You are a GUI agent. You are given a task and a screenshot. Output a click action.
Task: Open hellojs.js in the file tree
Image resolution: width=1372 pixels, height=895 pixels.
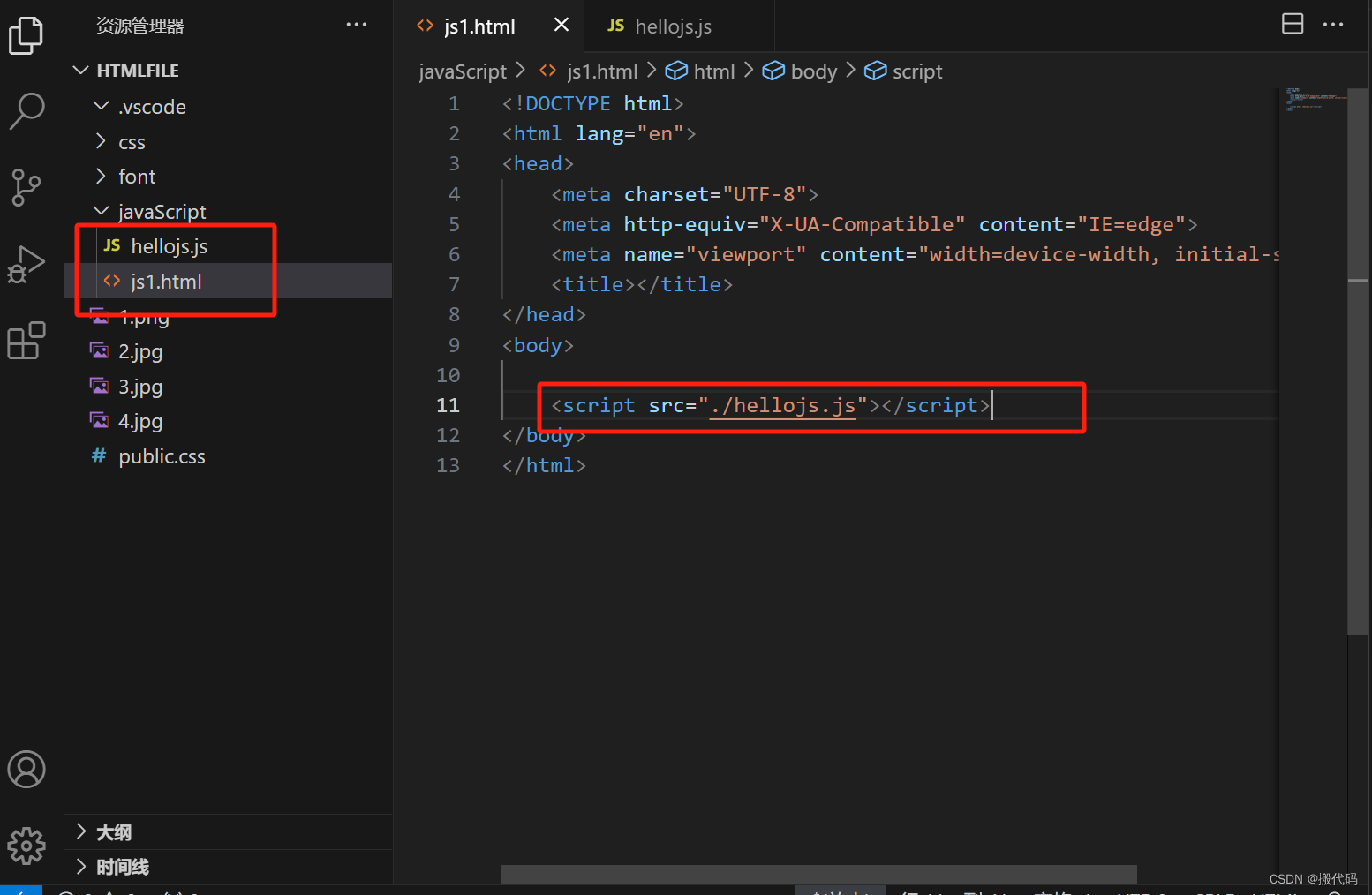[x=228, y=246]
